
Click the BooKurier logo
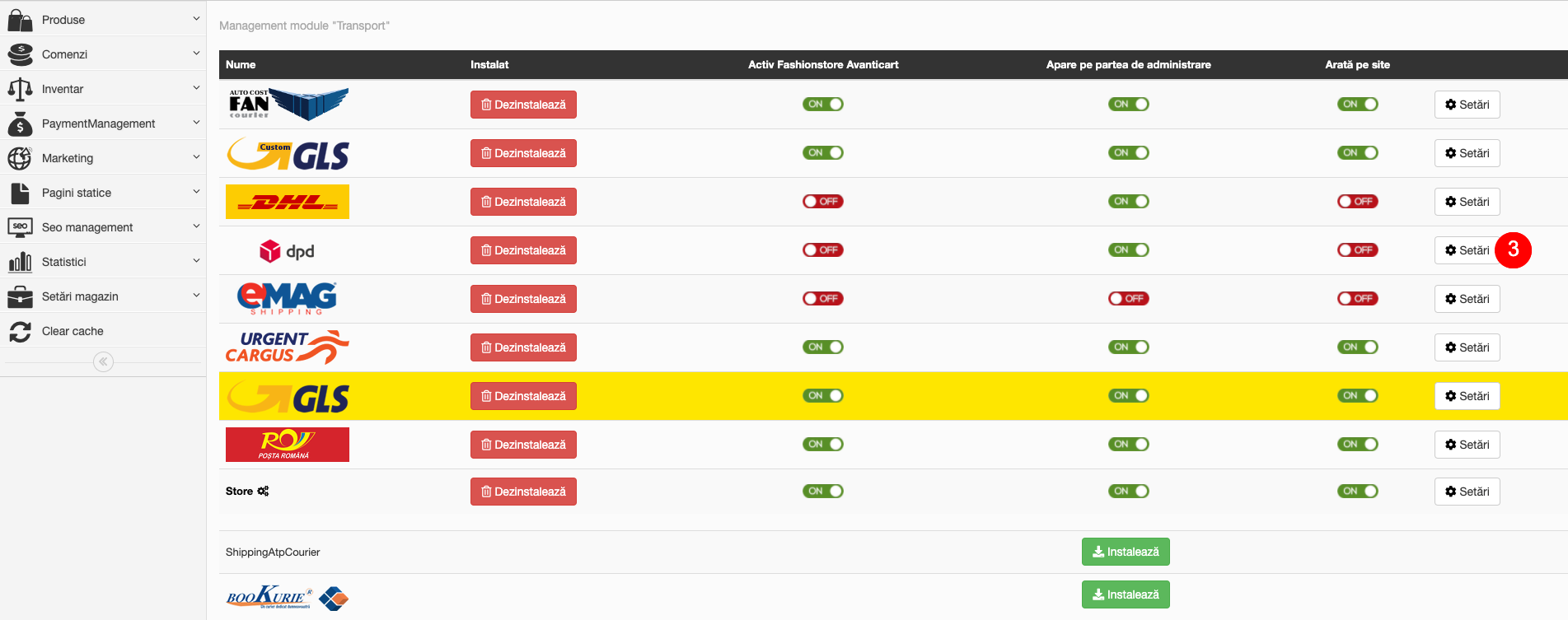point(288,598)
